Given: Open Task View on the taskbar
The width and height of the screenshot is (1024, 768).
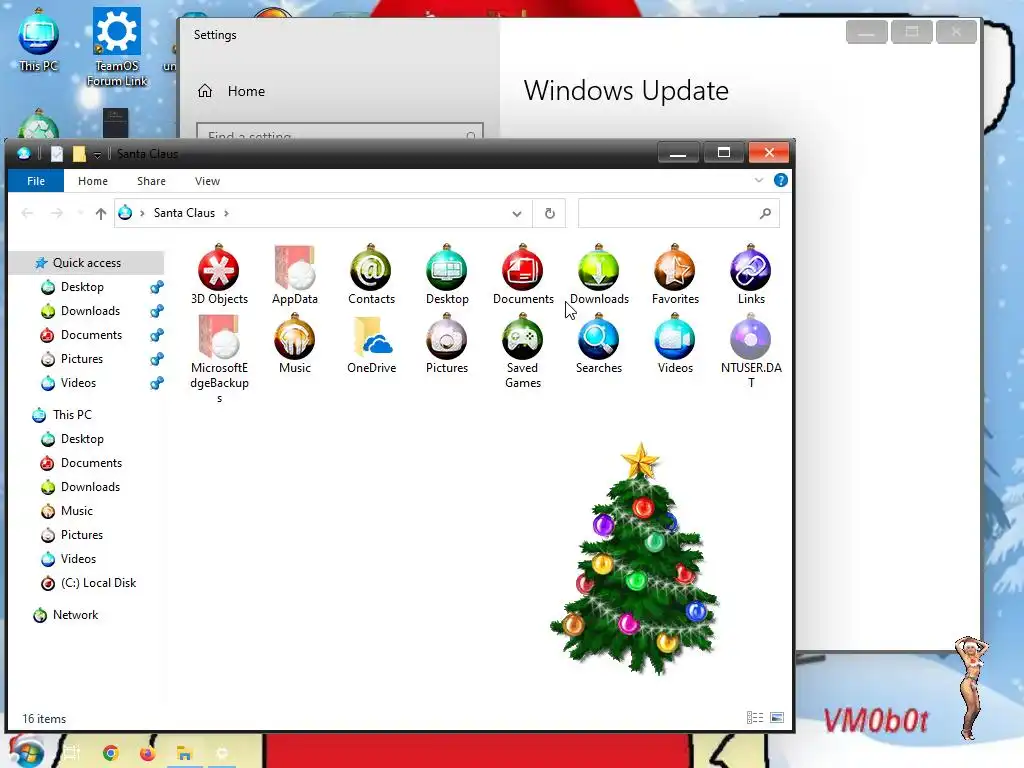Looking at the screenshot, I should tap(72, 753).
